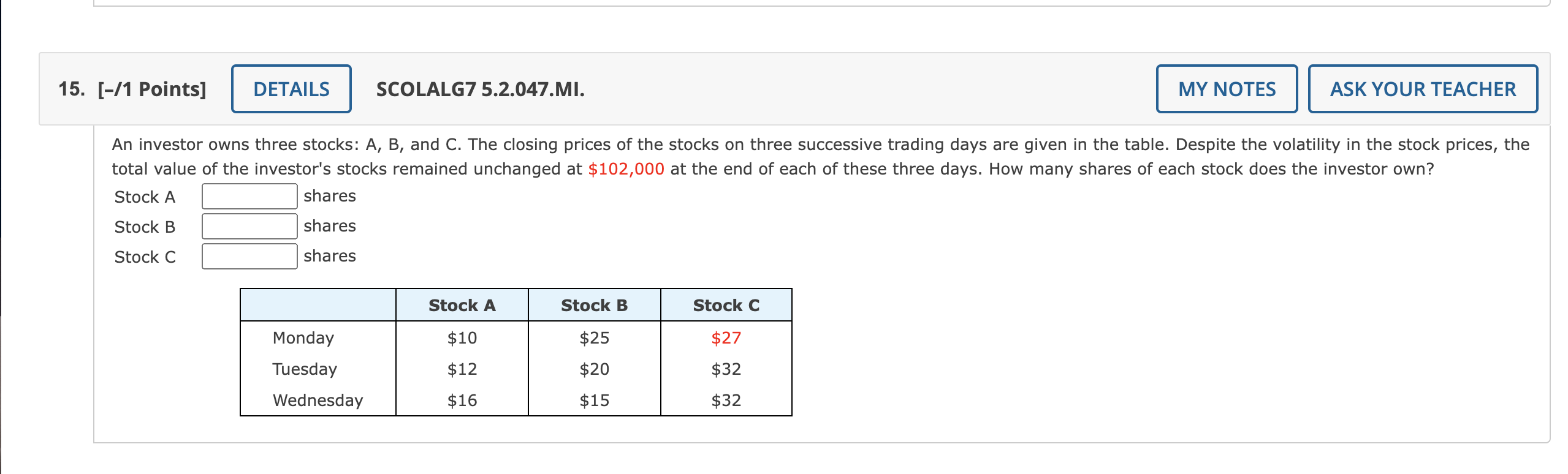Select the Wednesday row label
The height and width of the screenshot is (474, 1568).
coord(317,401)
